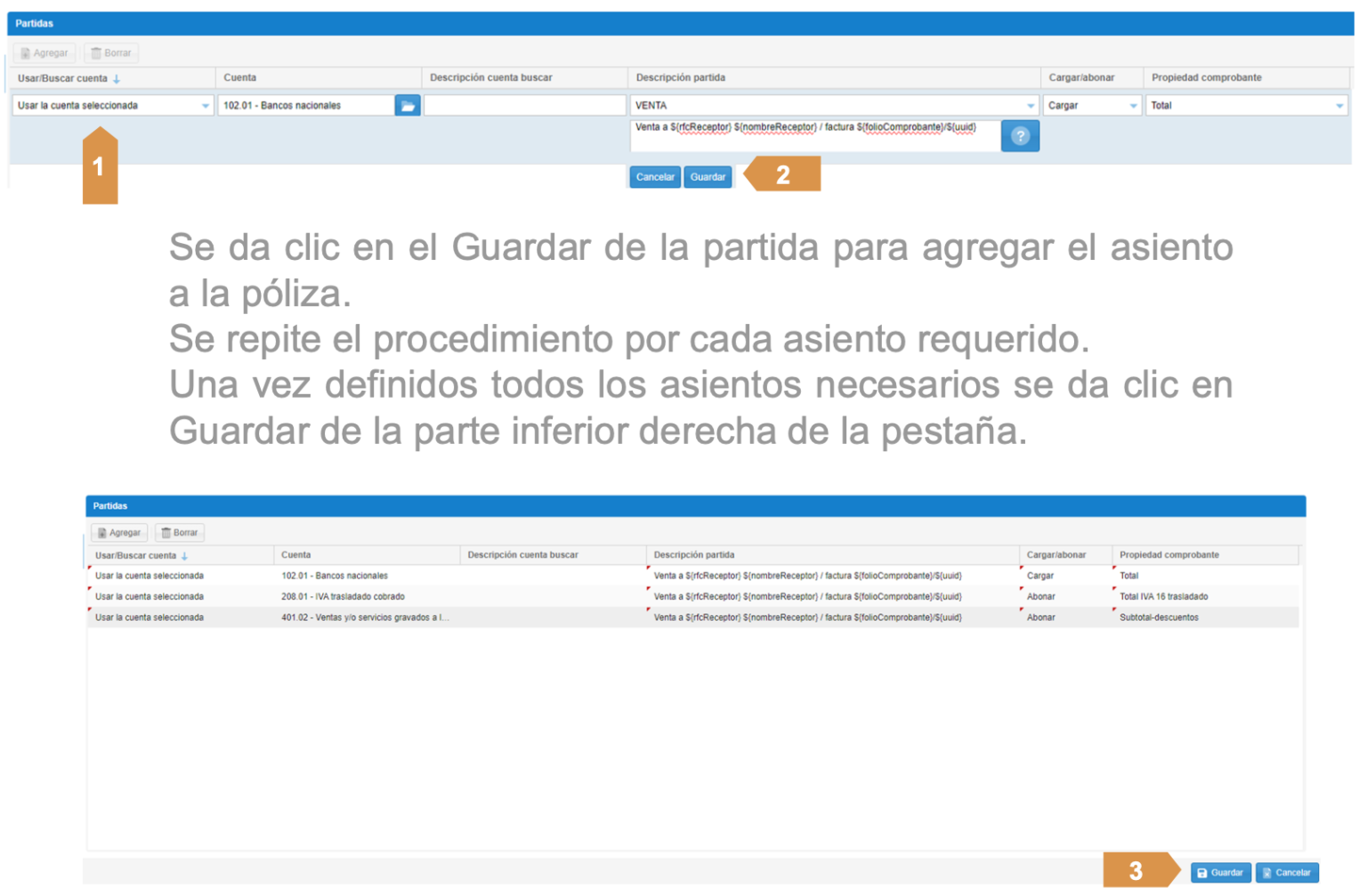
Task: Click the Cuenta column header in lower grid
Action: [296, 555]
